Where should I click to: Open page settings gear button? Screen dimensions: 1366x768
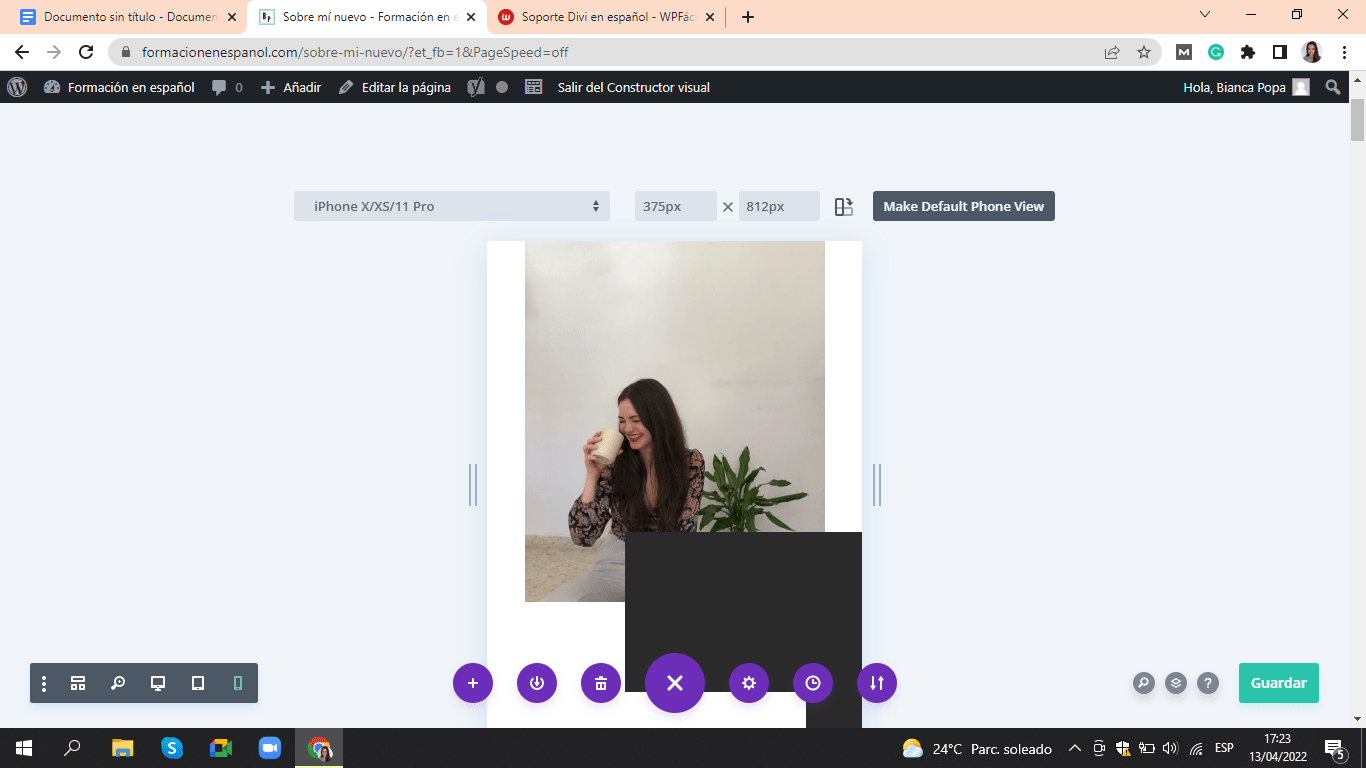[x=749, y=683]
